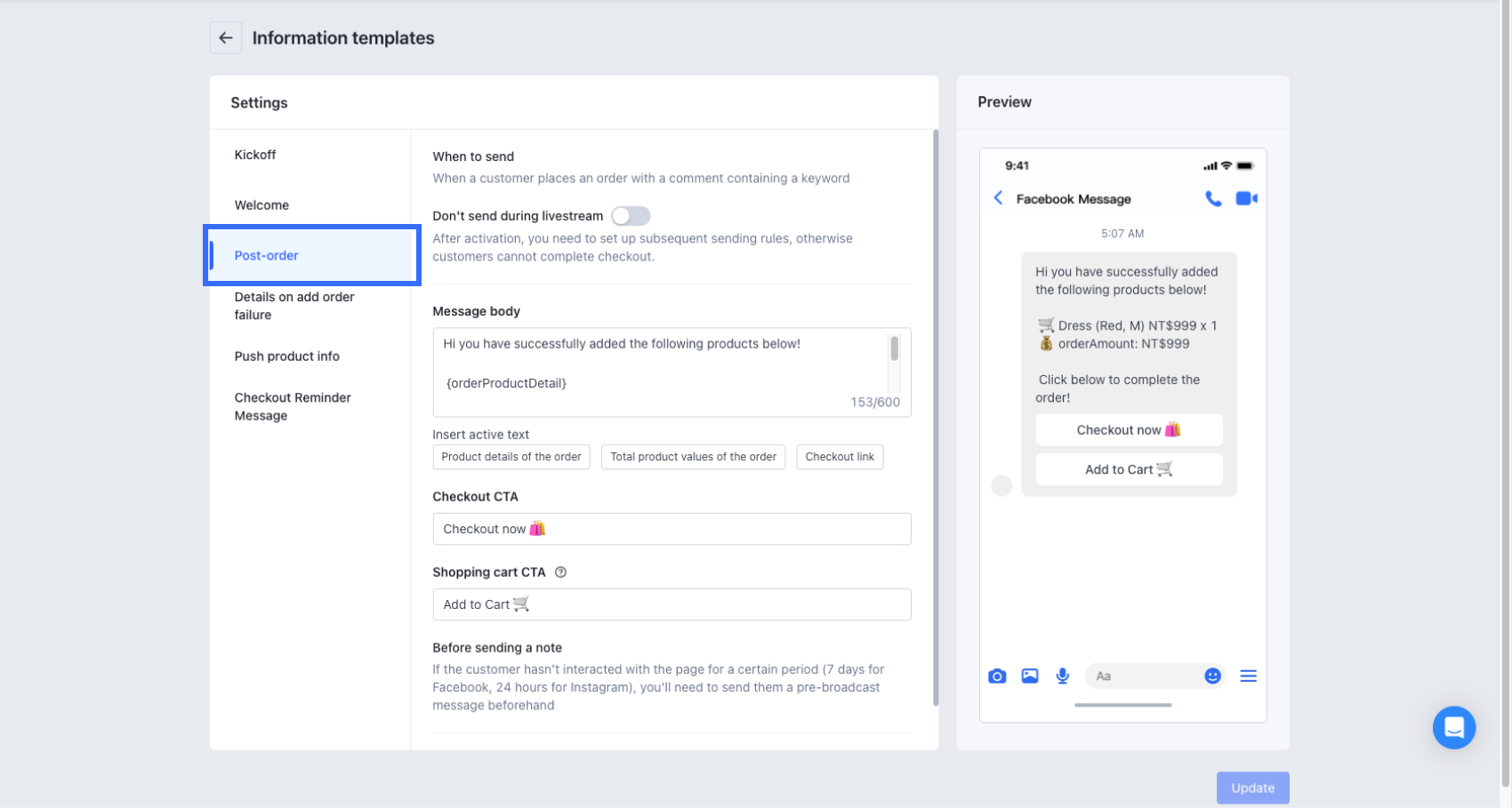Click the microphone icon in preview
This screenshot has width=1512, height=808.
(x=1062, y=676)
